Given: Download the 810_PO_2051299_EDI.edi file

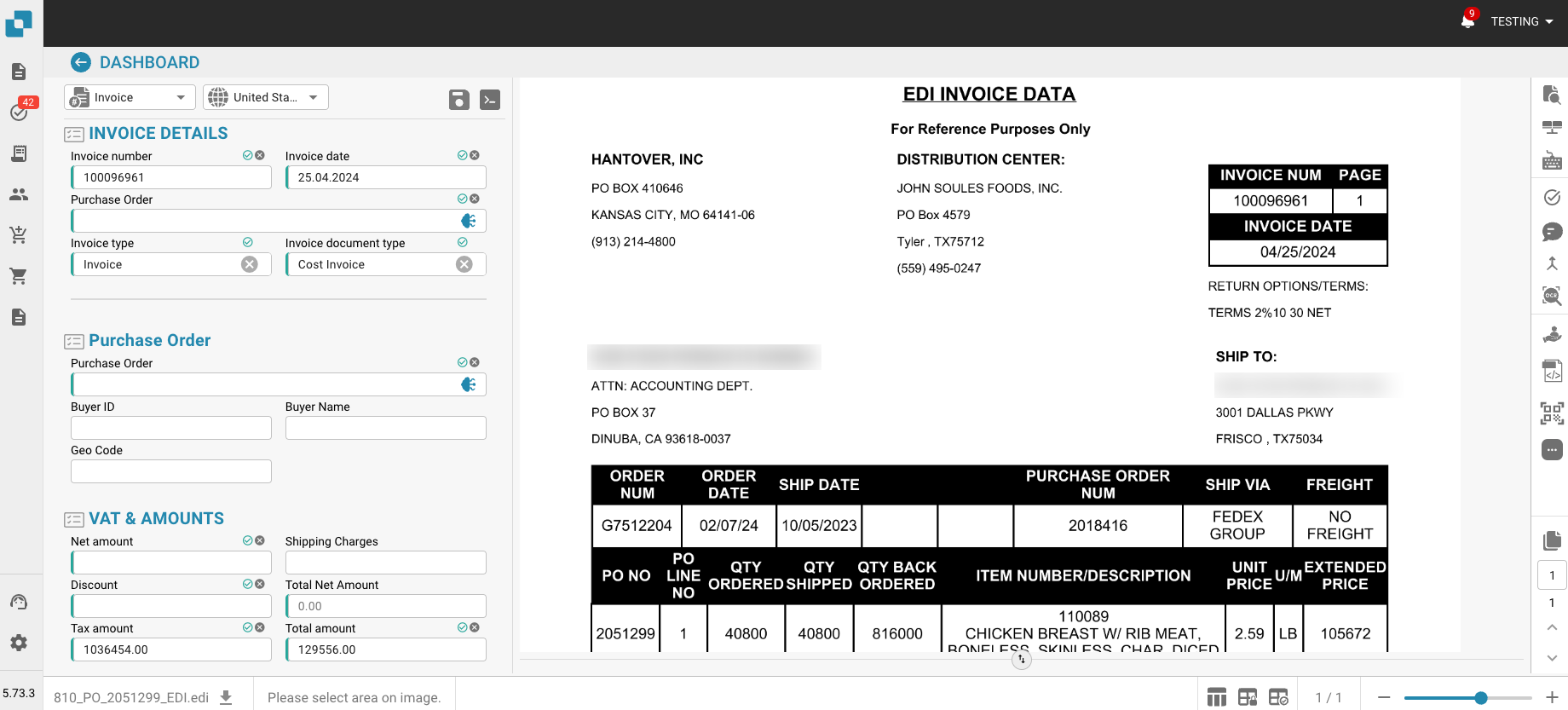Looking at the screenshot, I should [226, 697].
